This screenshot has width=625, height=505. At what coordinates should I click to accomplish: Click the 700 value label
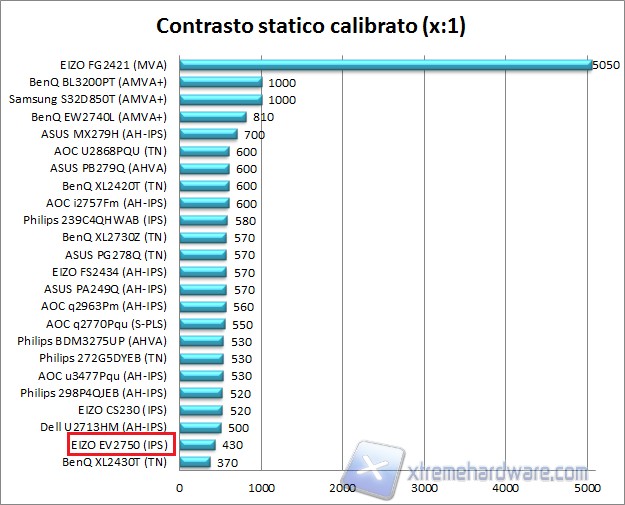pos(254,134)
